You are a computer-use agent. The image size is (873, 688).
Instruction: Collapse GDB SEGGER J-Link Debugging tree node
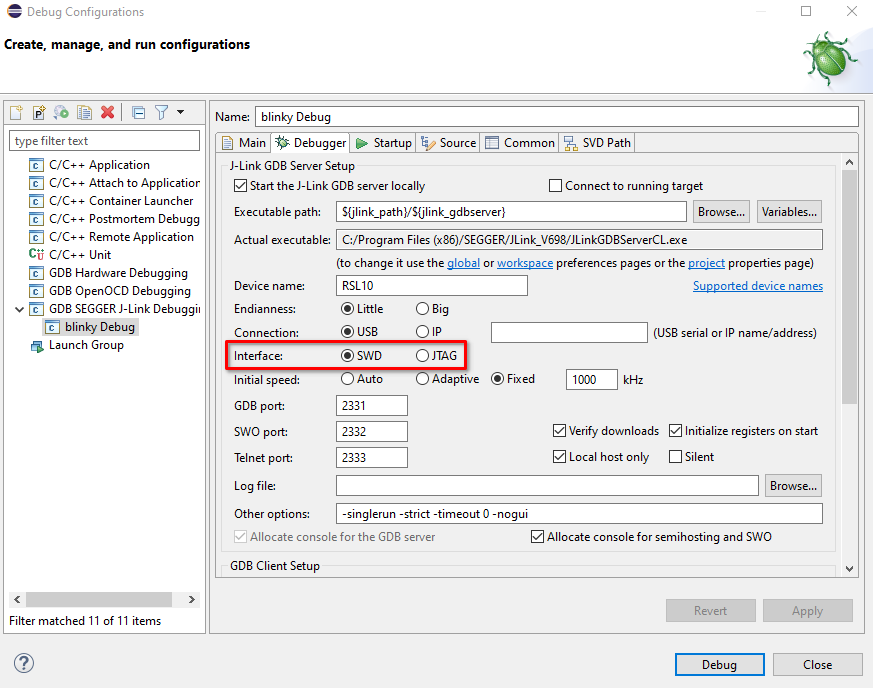click(x=21, y=309)
